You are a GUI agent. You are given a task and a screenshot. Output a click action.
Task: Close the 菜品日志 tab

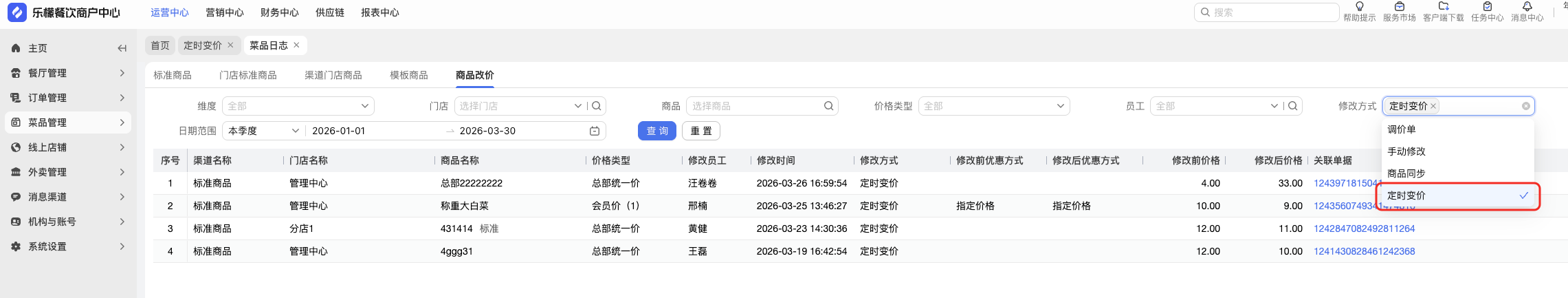pyautogui.click(x=296, y=45)
